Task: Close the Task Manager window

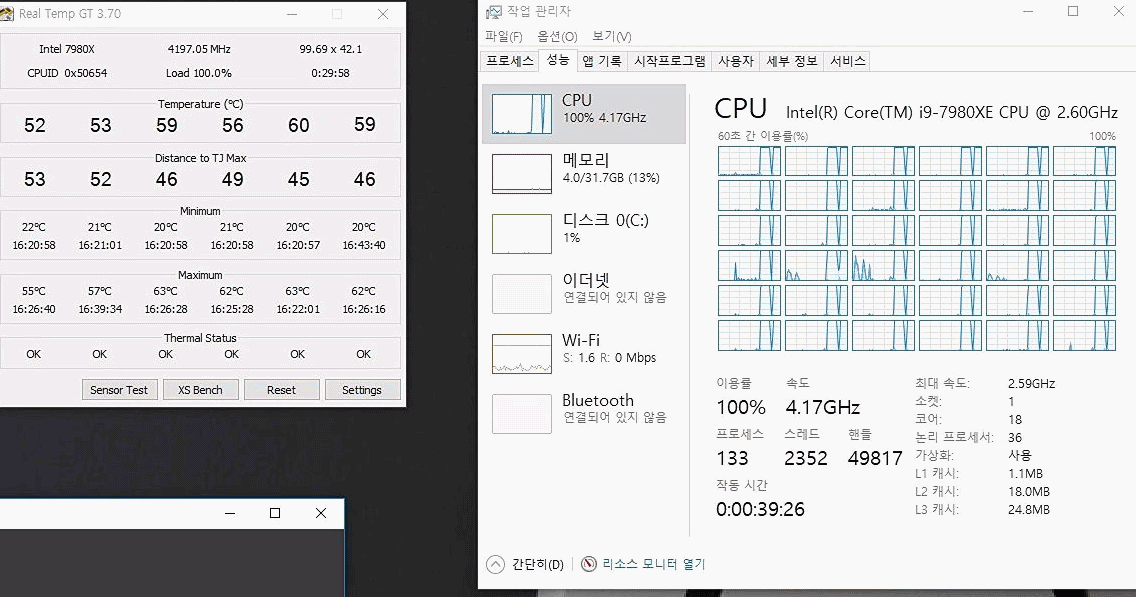Action: pyautogui.click(x=1119, y=12)
